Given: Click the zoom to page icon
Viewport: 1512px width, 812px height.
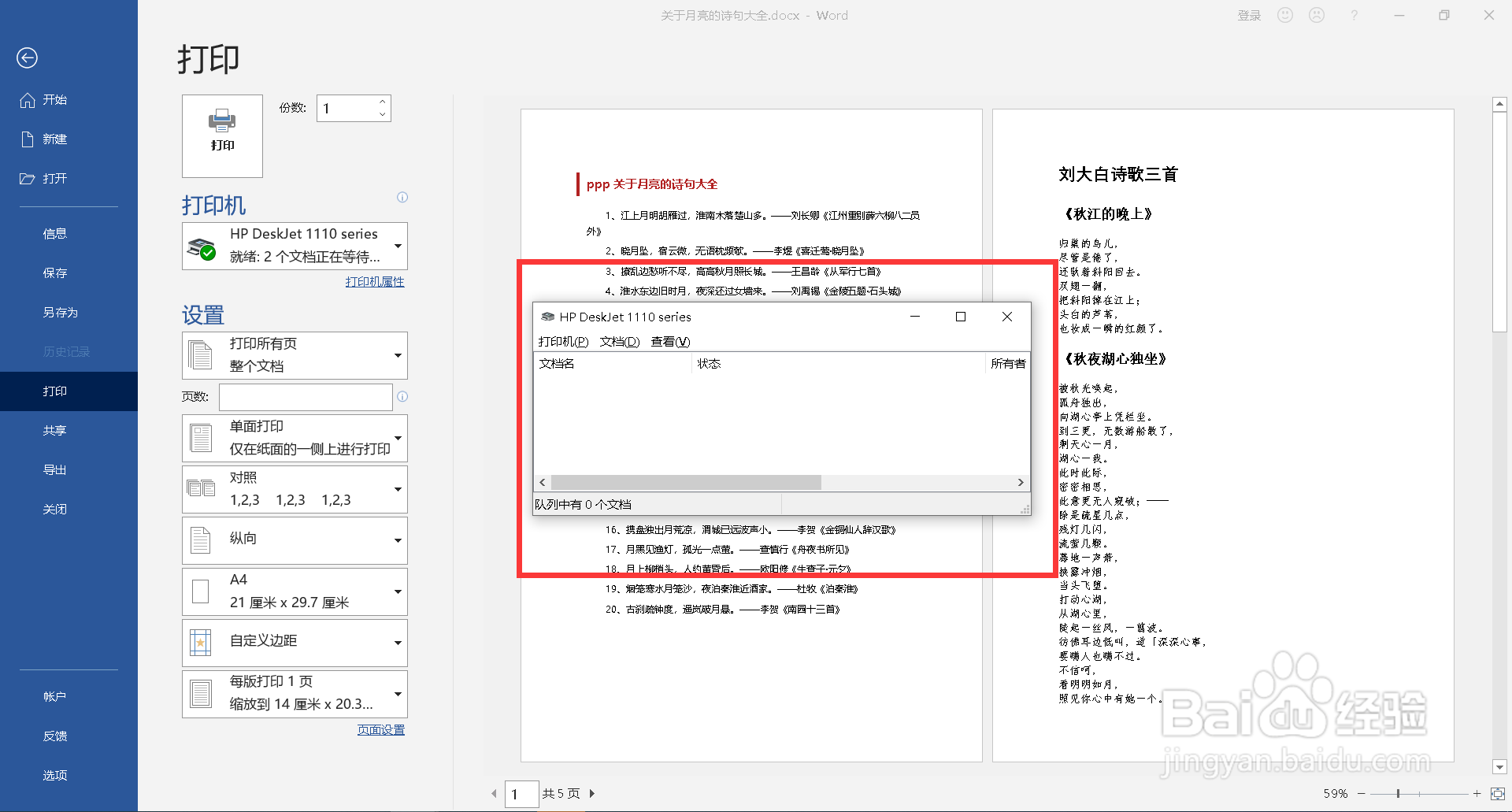Looking at the screenshot, I should [x=1498, y=794].
